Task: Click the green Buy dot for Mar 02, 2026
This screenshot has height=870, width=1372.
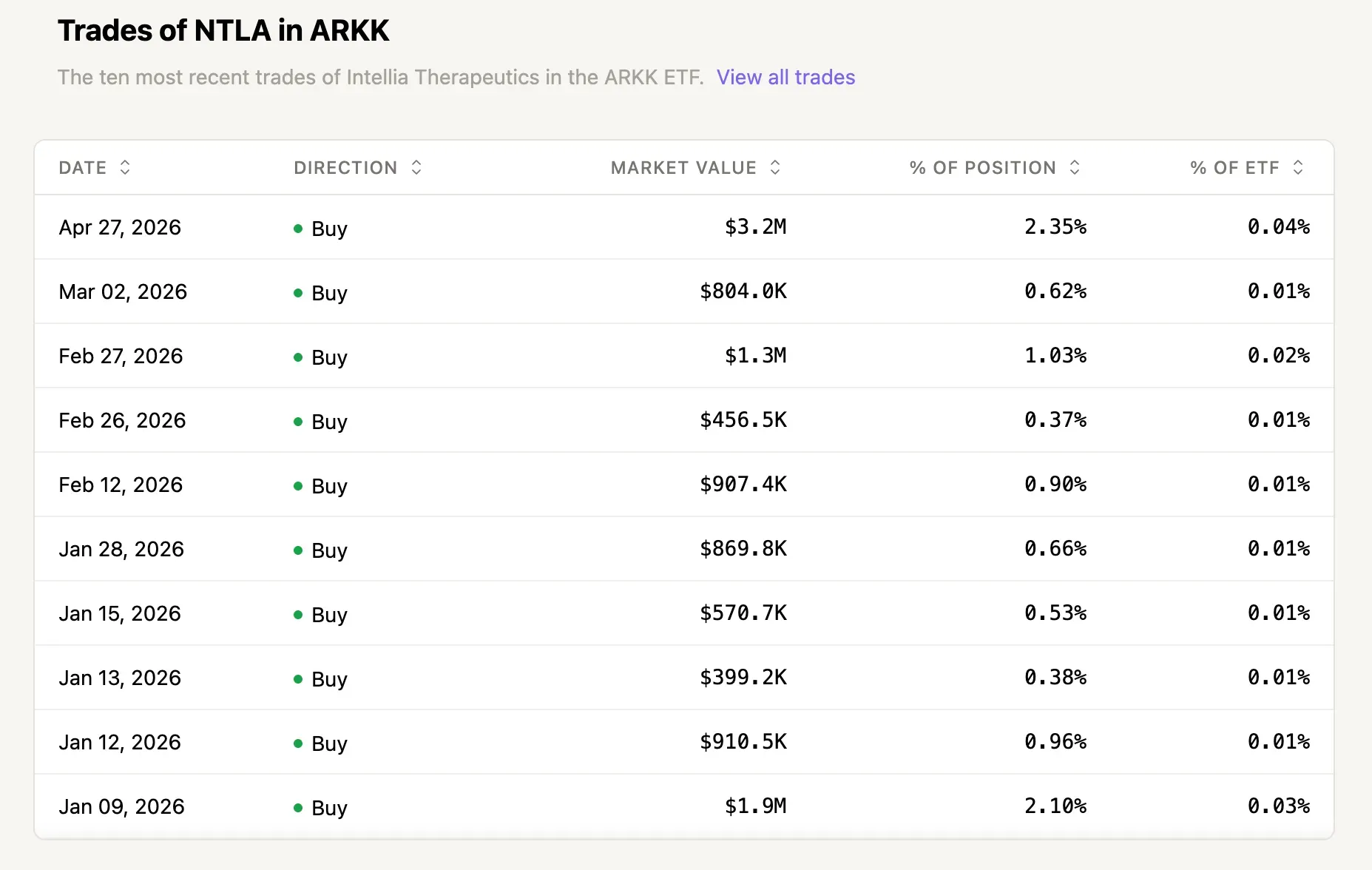Action: tap(298, 293)
